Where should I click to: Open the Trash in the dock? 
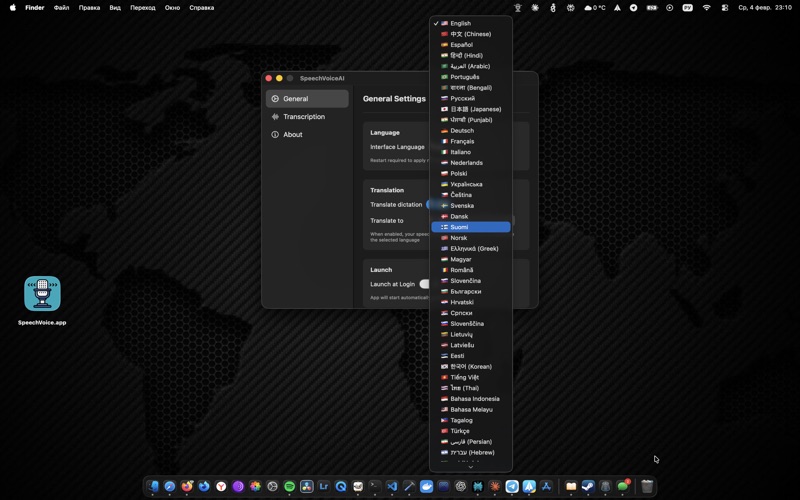(x=646, y=487)
